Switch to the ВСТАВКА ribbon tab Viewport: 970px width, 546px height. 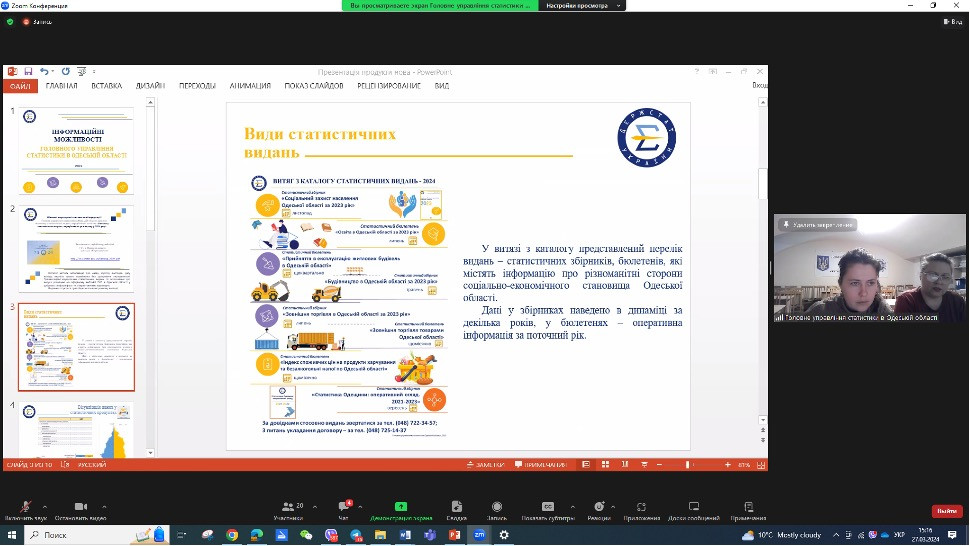(x=106, y=86)
